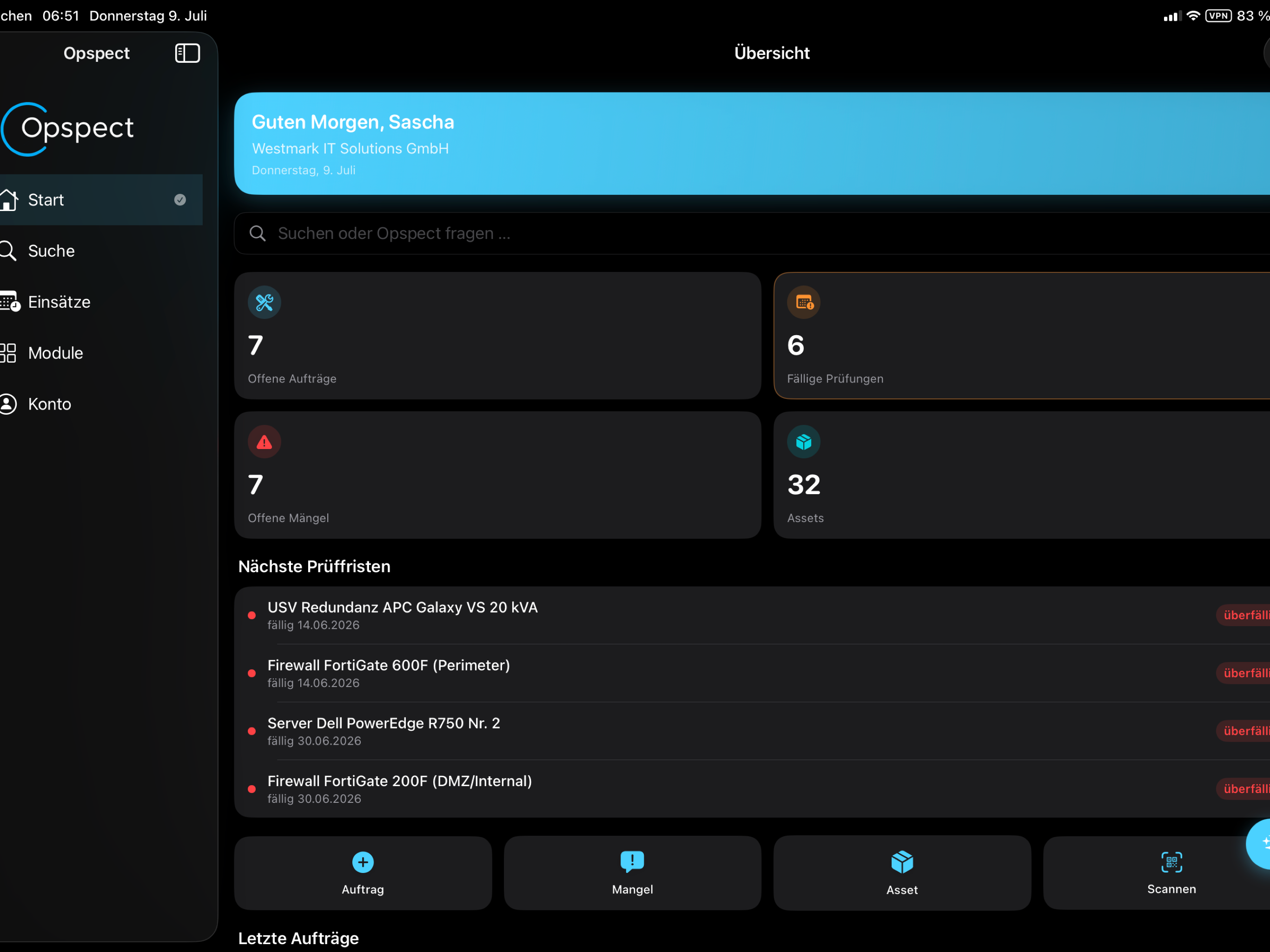This screenshot has width=1270, height=952.
Task: Click the Nächste Prüffristen heading
Action: tap(315, 567)
